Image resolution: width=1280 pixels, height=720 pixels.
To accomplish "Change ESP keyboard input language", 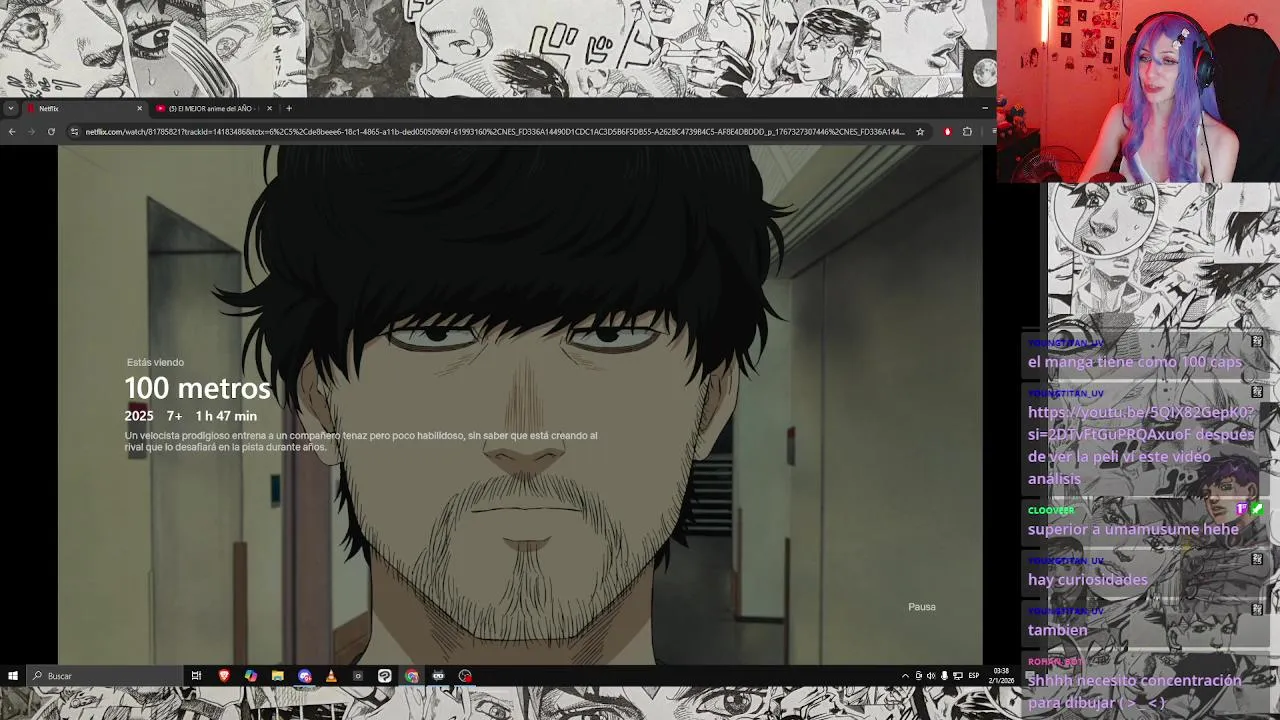I will [973, 676].
